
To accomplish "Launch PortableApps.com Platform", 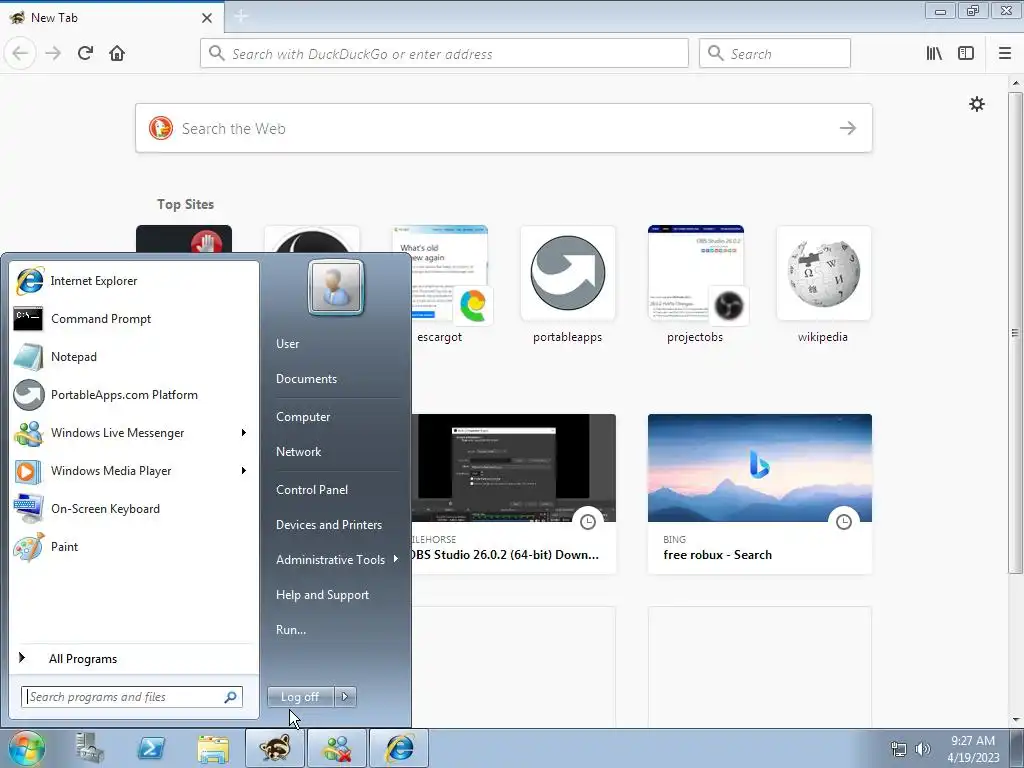I will (135, 394).
